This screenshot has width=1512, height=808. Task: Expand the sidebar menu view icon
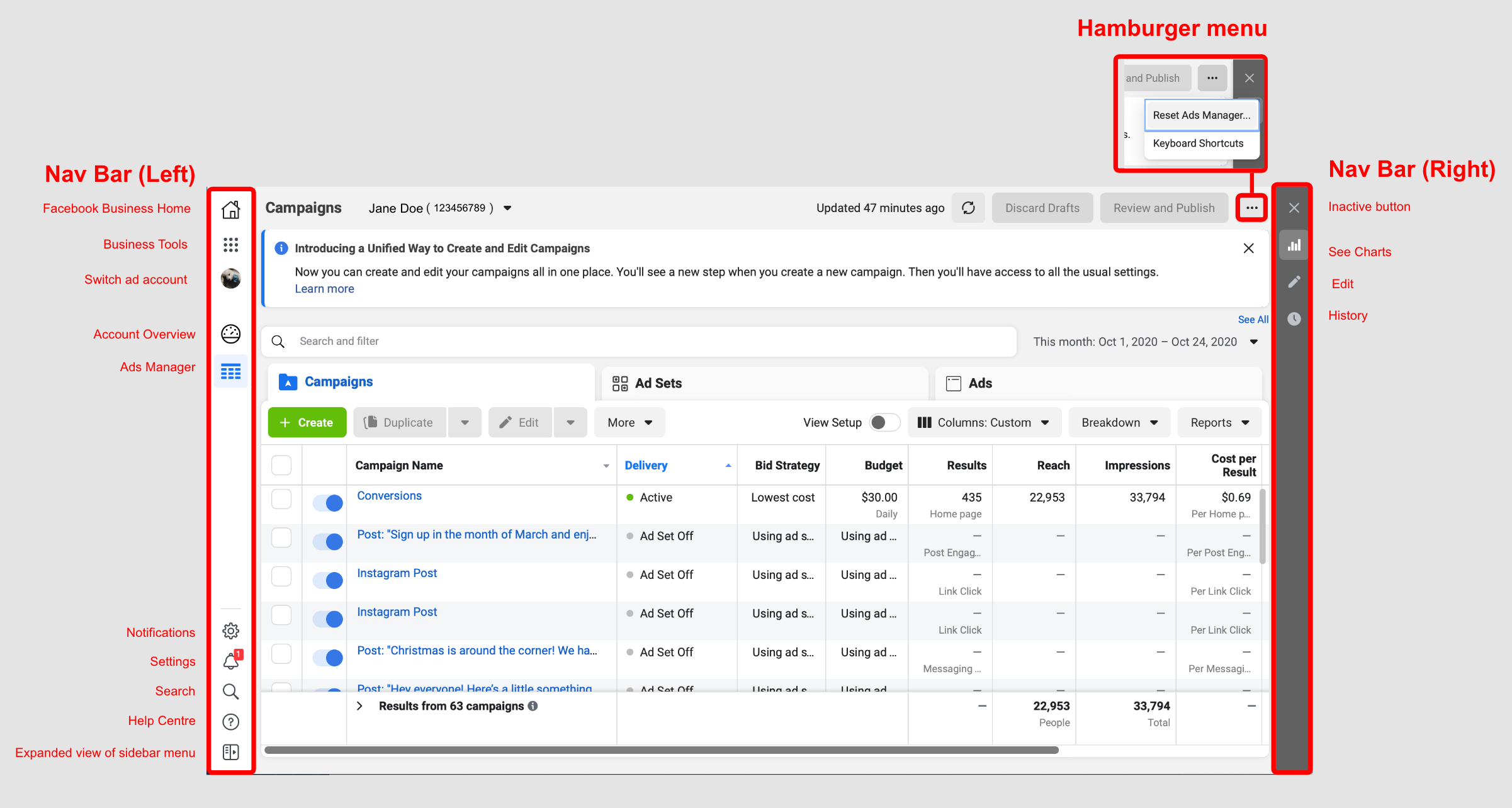[x=231, y=752]
